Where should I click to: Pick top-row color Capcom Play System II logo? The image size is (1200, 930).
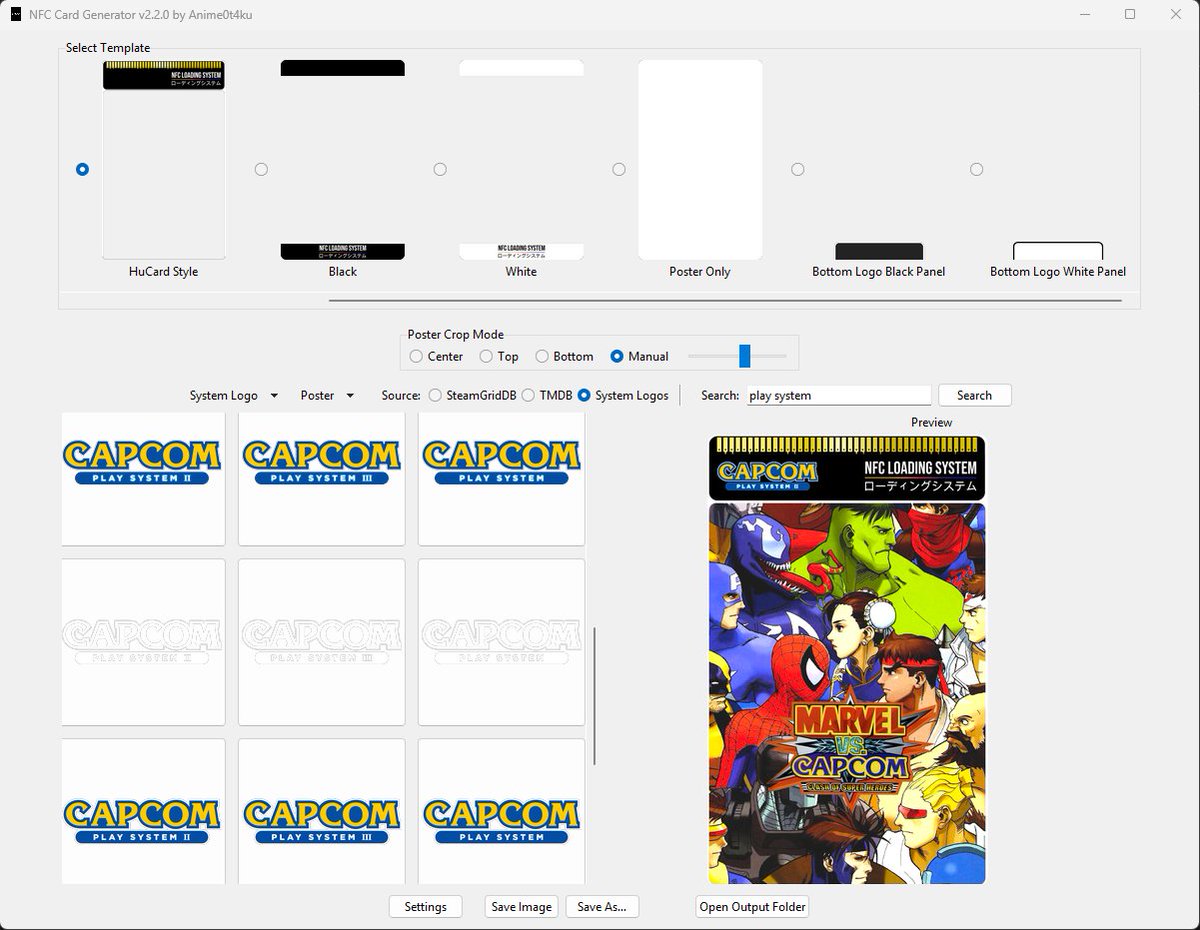pyautogui.click(x=142, y=479)
